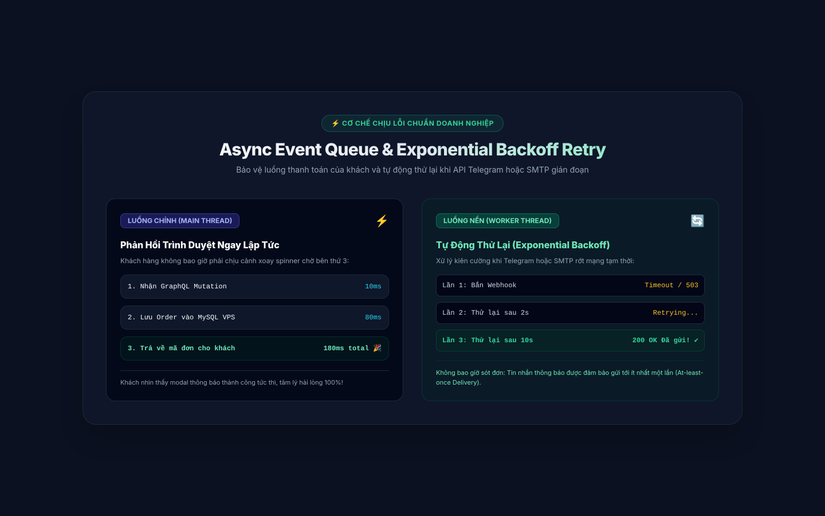Select row "3. Trả về mã đơn cho khách"

pyautogui.click(x=255, y=348)
